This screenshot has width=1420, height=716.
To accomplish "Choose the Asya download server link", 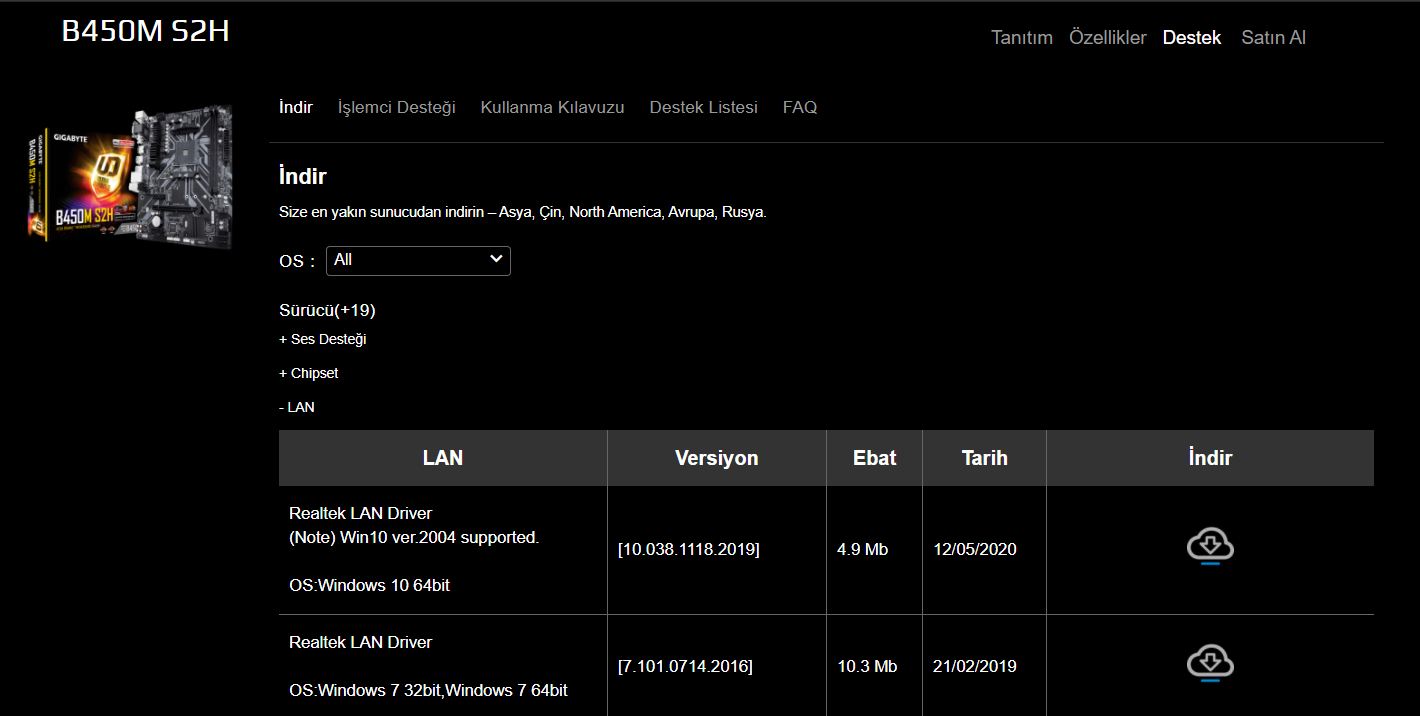I will (514, 213).
